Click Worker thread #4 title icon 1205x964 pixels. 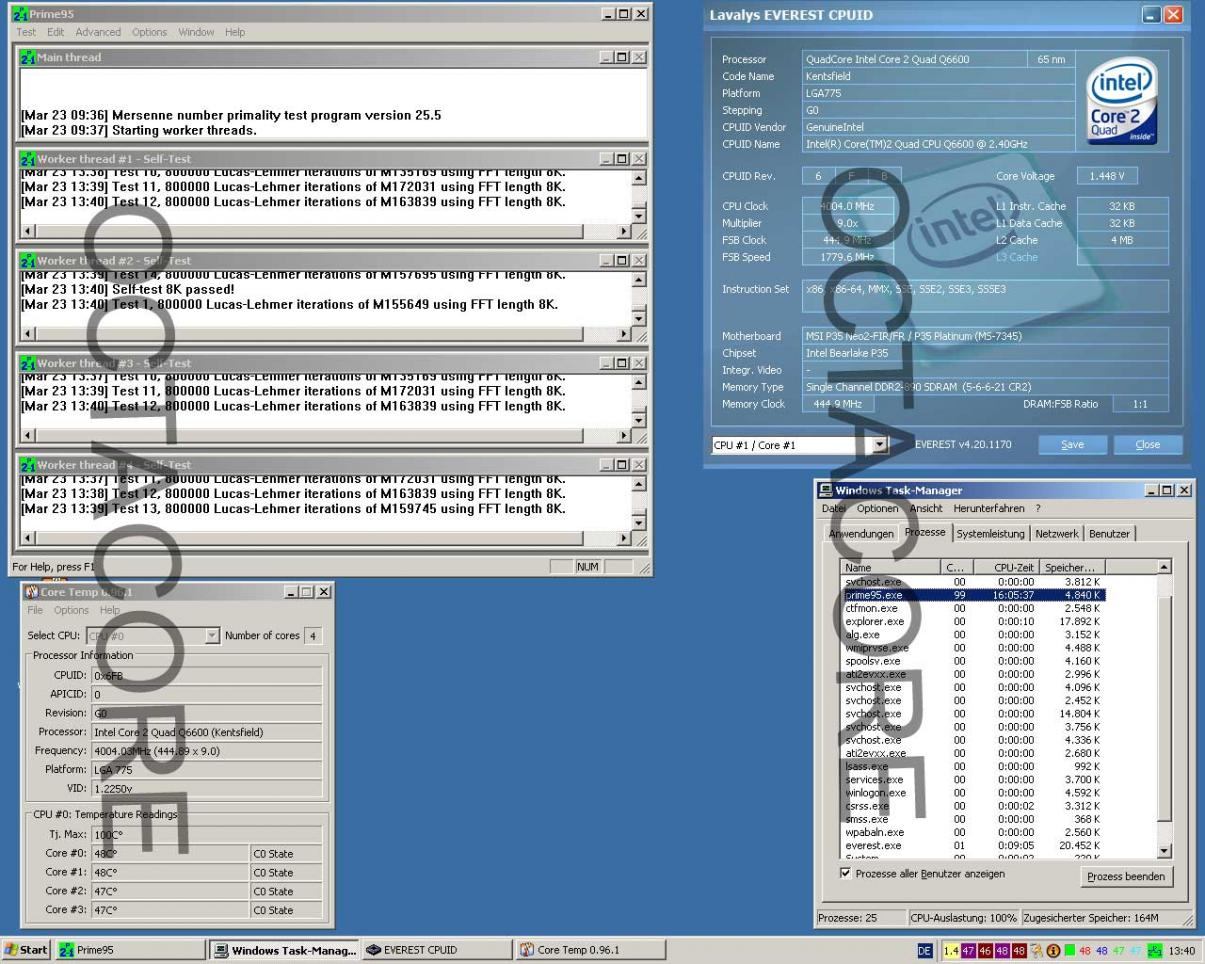pyautogui.click(x=28, y=465)
